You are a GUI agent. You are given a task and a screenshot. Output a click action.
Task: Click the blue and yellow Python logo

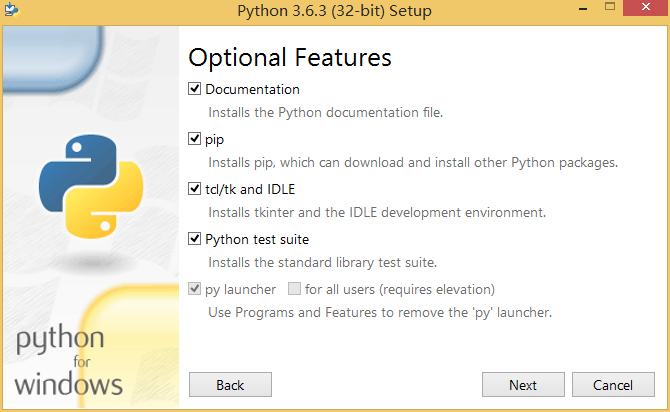pos(91,186)
